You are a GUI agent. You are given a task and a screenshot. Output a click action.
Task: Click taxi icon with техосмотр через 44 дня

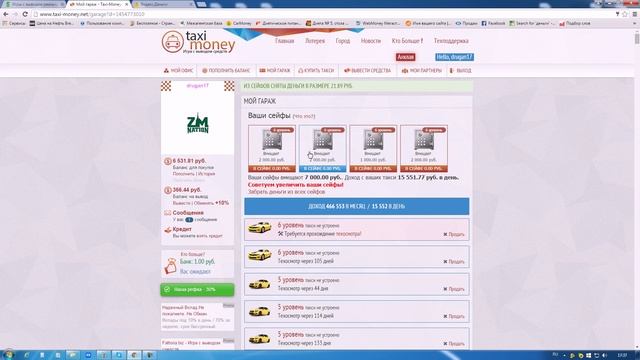pyautogui.click(x=260, y=283)
